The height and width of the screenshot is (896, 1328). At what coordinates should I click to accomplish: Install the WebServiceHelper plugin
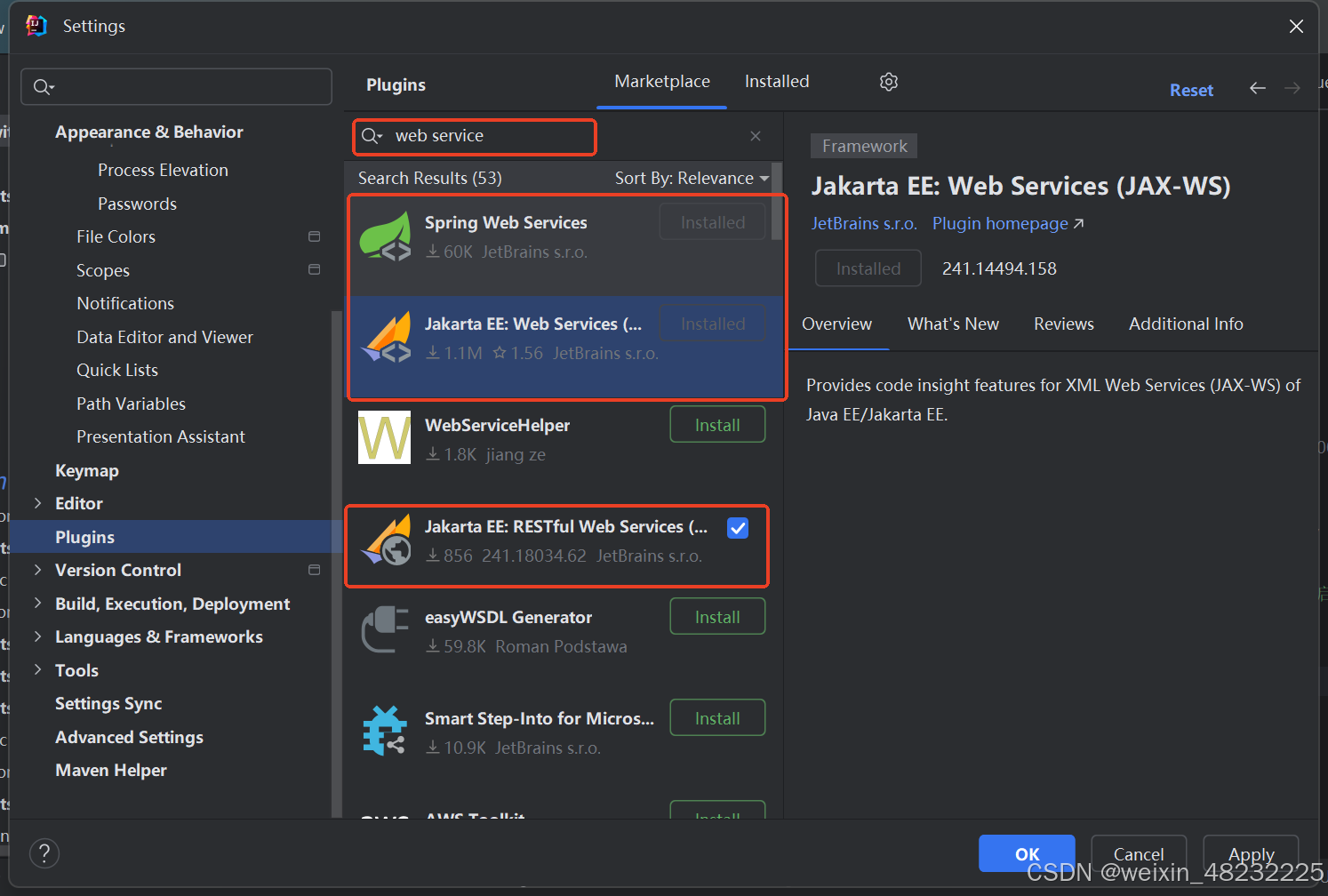[x=717, y=425]
